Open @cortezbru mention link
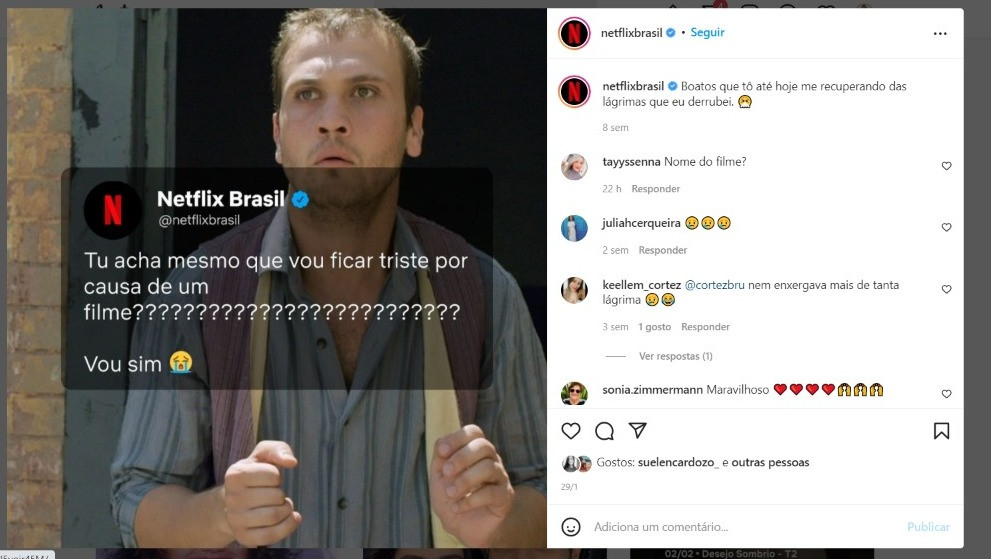The width and height of the screenshot is (991, 559). [x=714, y=285]
